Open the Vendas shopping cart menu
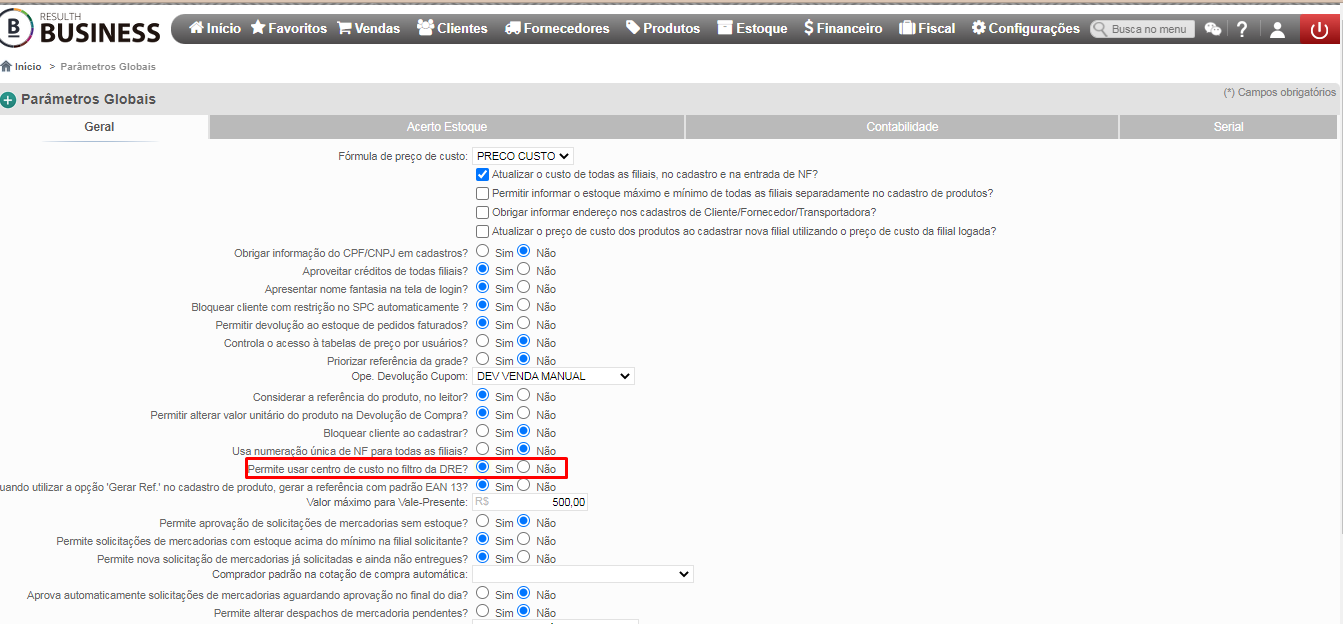This screenshot has height=624, width=1343. [x=370, y=29]
